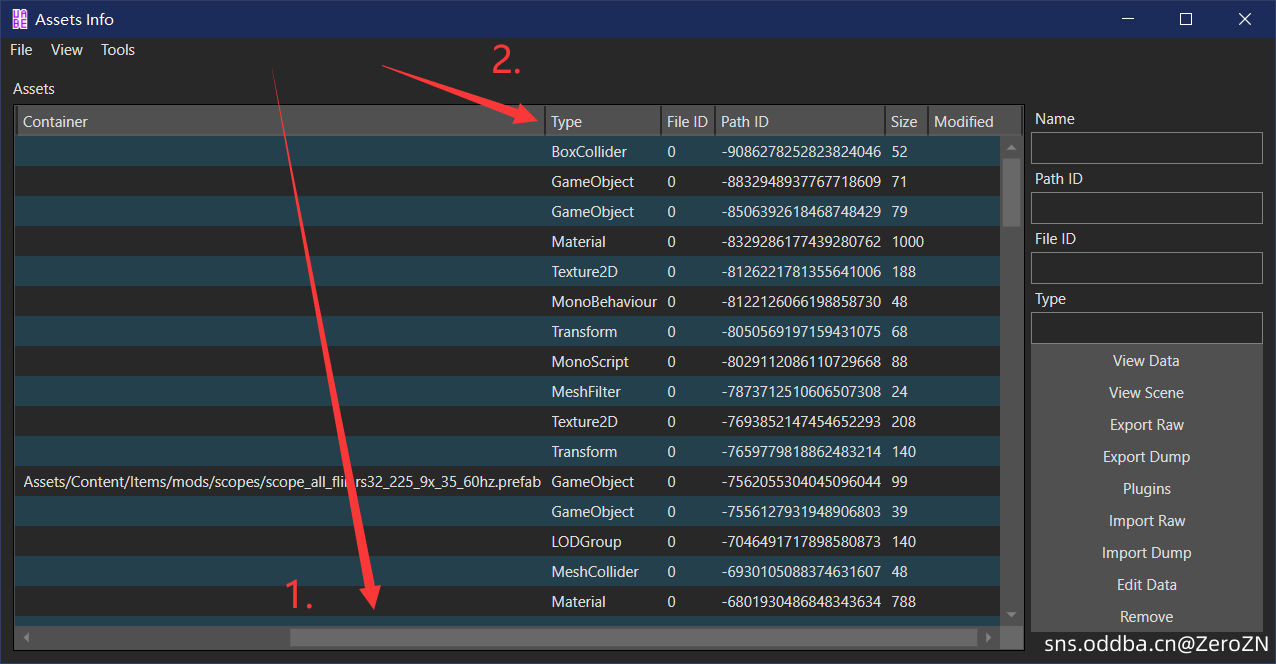Screen dimensions: 1276x664
Task: Click Export Raw button
Action: (x=1146, y=425)
